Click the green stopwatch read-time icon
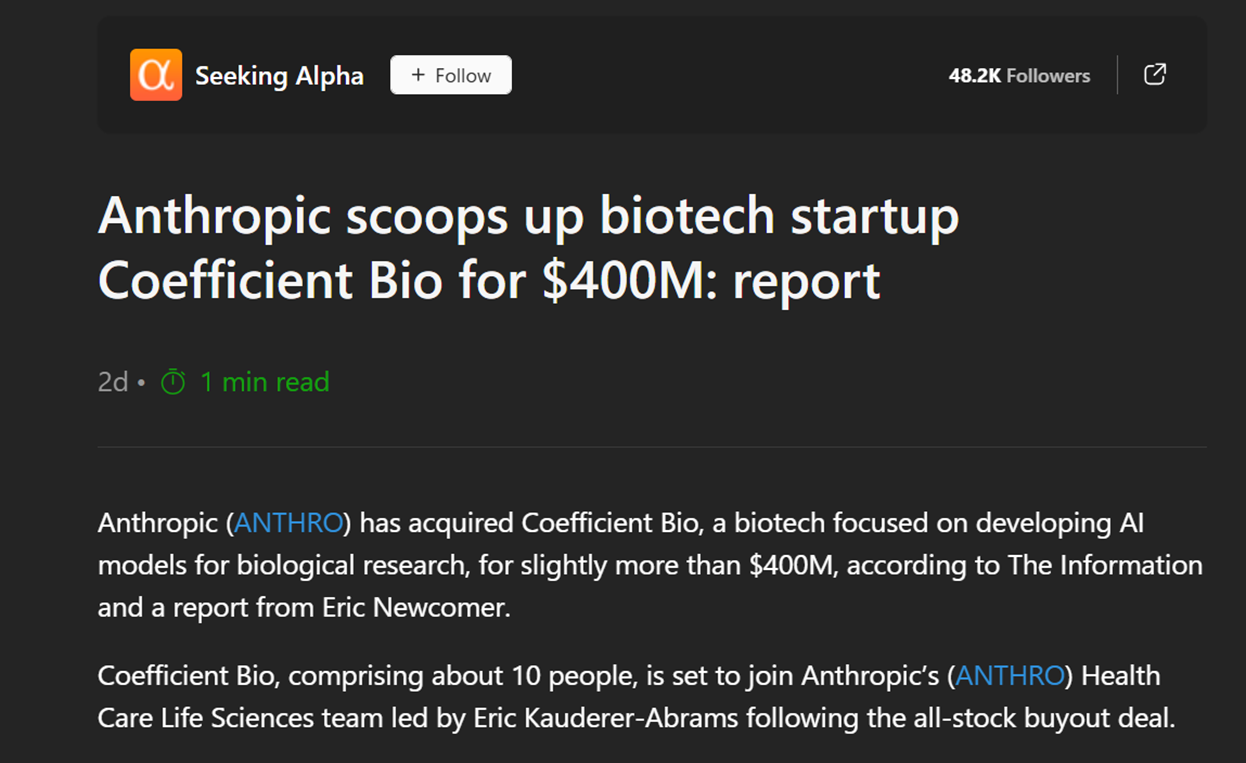 (x=173, y=382)
